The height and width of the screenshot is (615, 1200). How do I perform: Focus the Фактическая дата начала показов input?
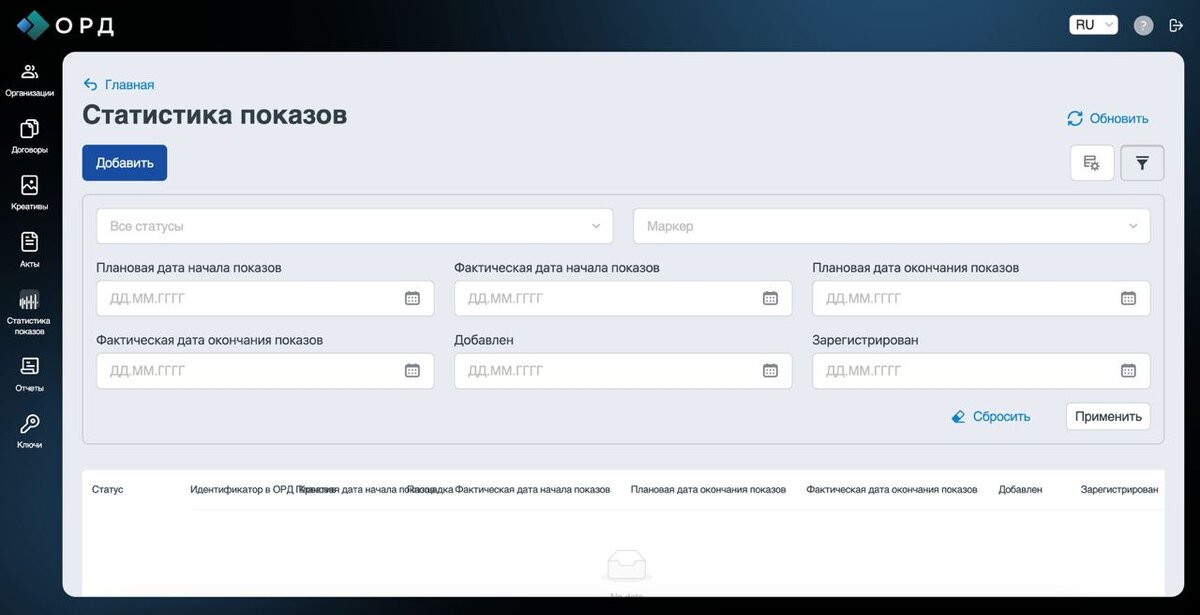pyautogui.click(x=623, y=298)
